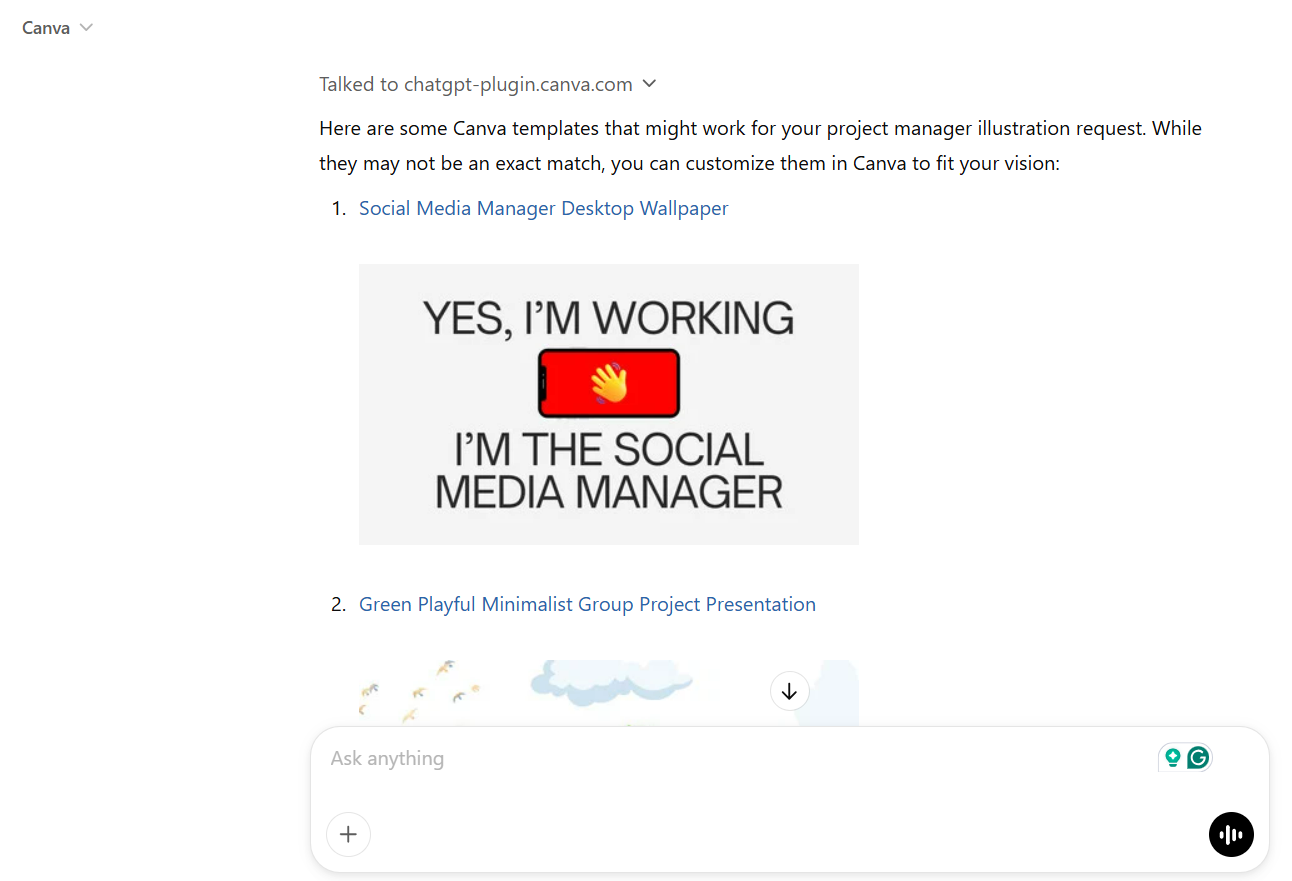This screenshot has height=881, width=1292.
Task: Click the clouds presentation template thumbnail
Action: pos(609,693)
